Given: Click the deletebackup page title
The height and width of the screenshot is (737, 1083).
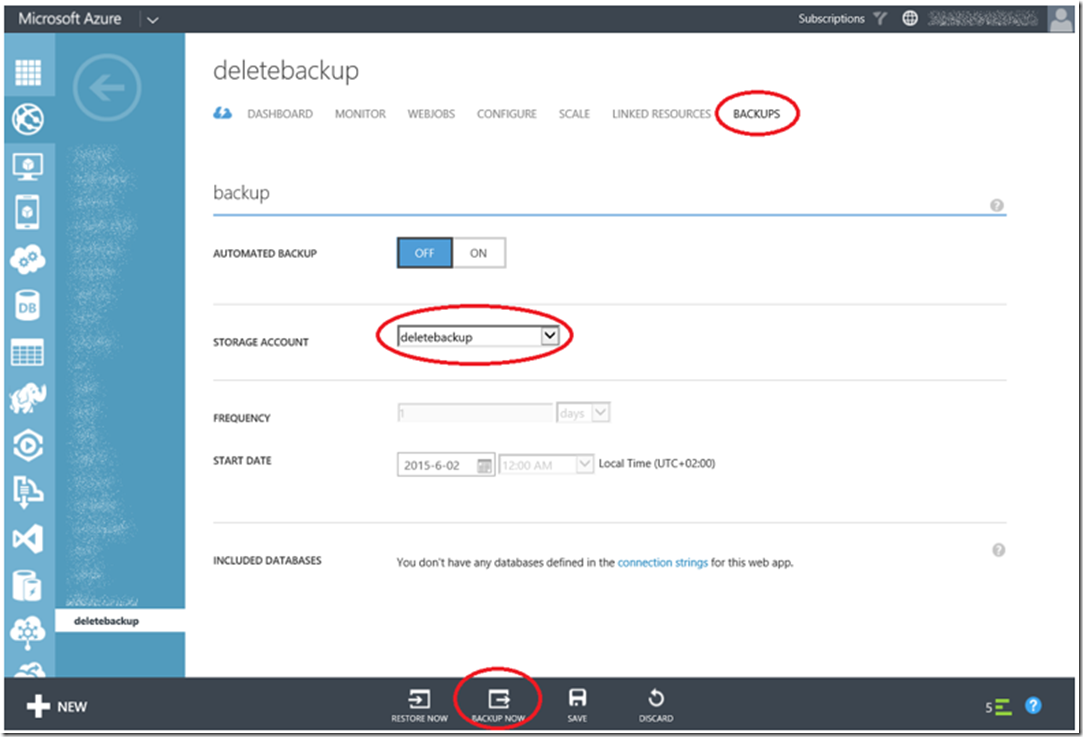Looking at the screenshot, I should (x=286, y=70).
